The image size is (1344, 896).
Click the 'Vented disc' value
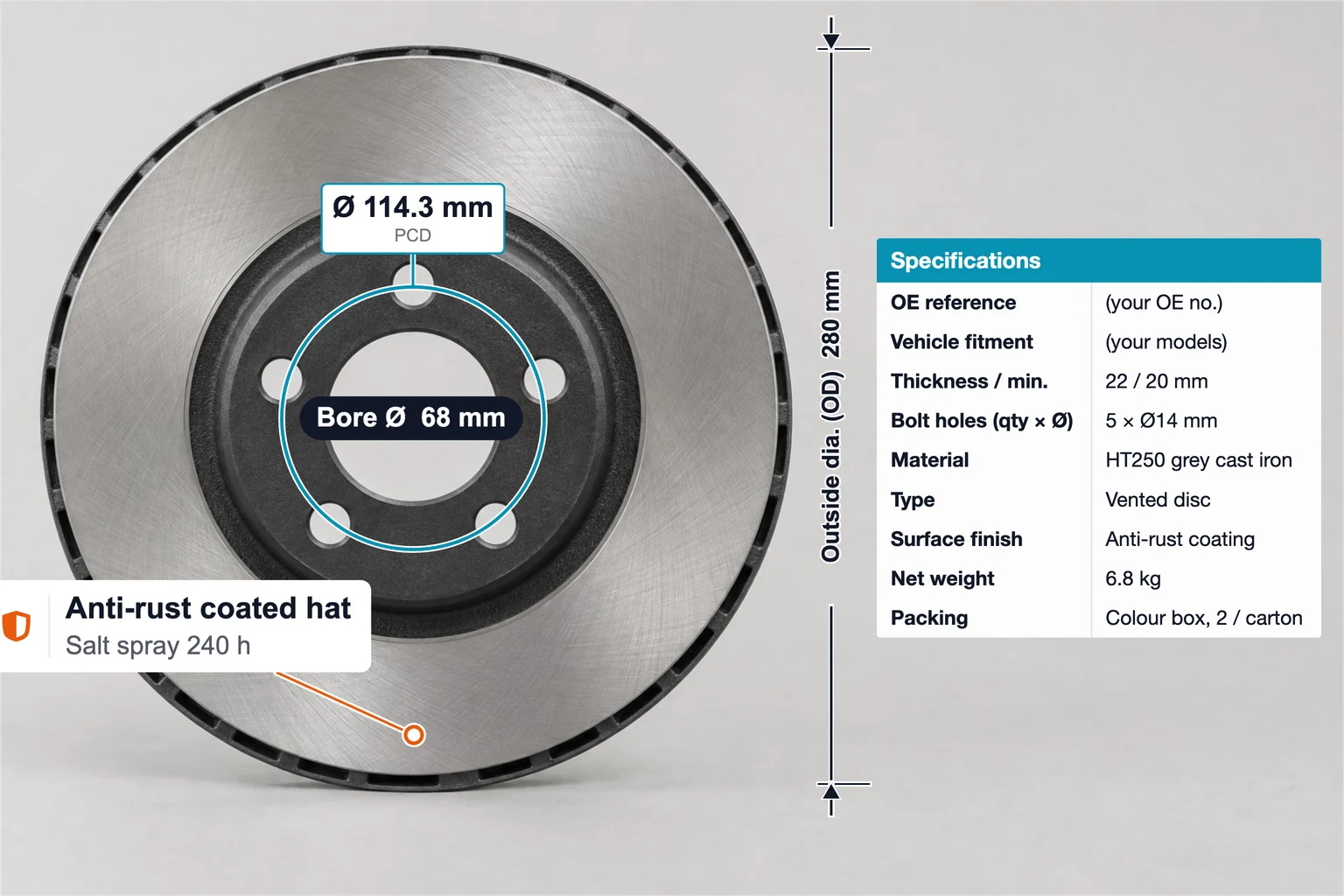tap(1158, 500)
